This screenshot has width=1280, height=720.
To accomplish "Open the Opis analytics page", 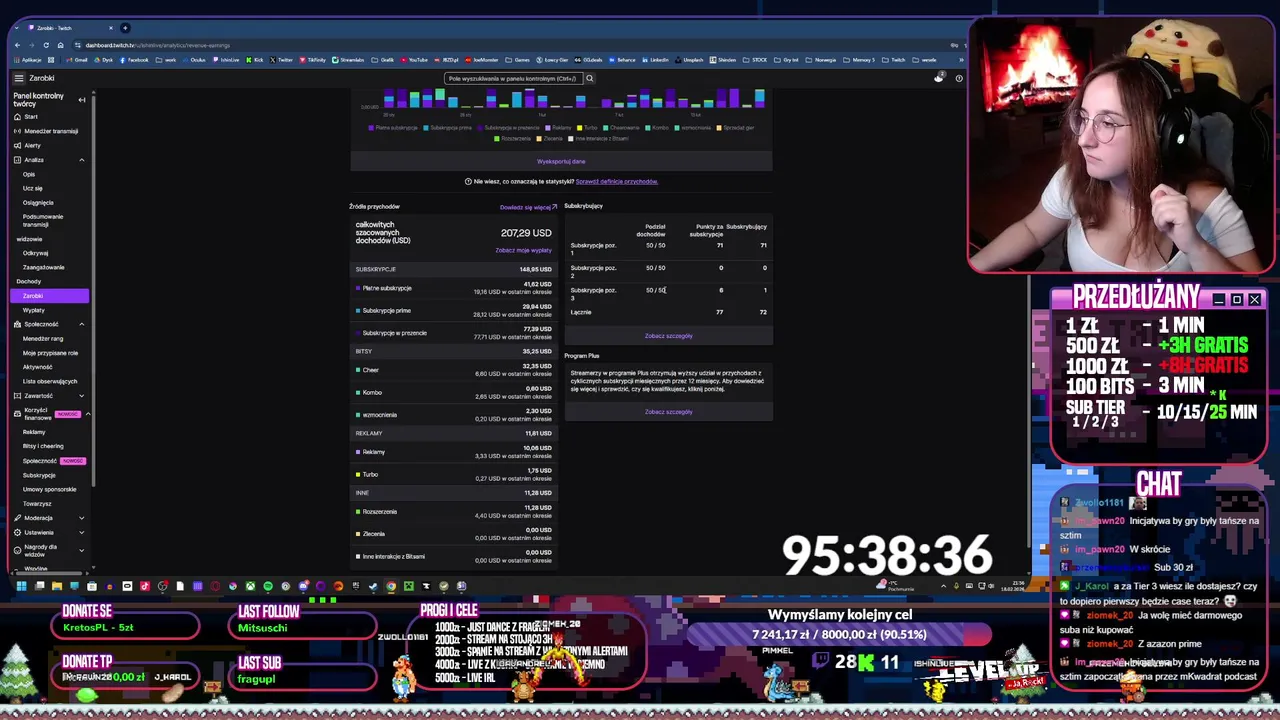I will click(x=29, y=174).
